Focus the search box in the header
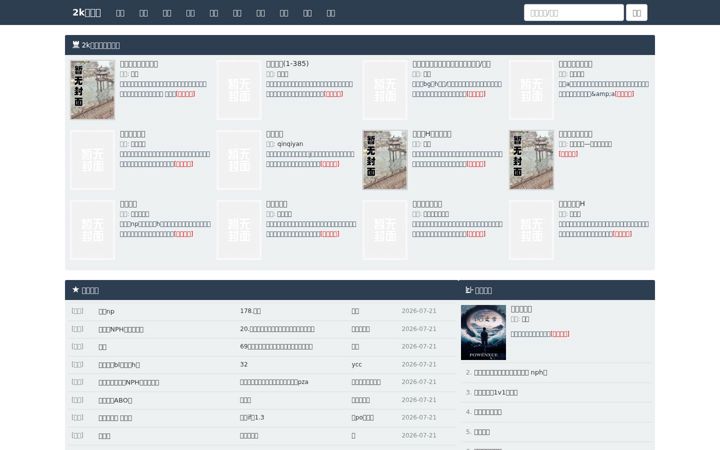Screen dimensions: 720x450 [x=574, y=13]
